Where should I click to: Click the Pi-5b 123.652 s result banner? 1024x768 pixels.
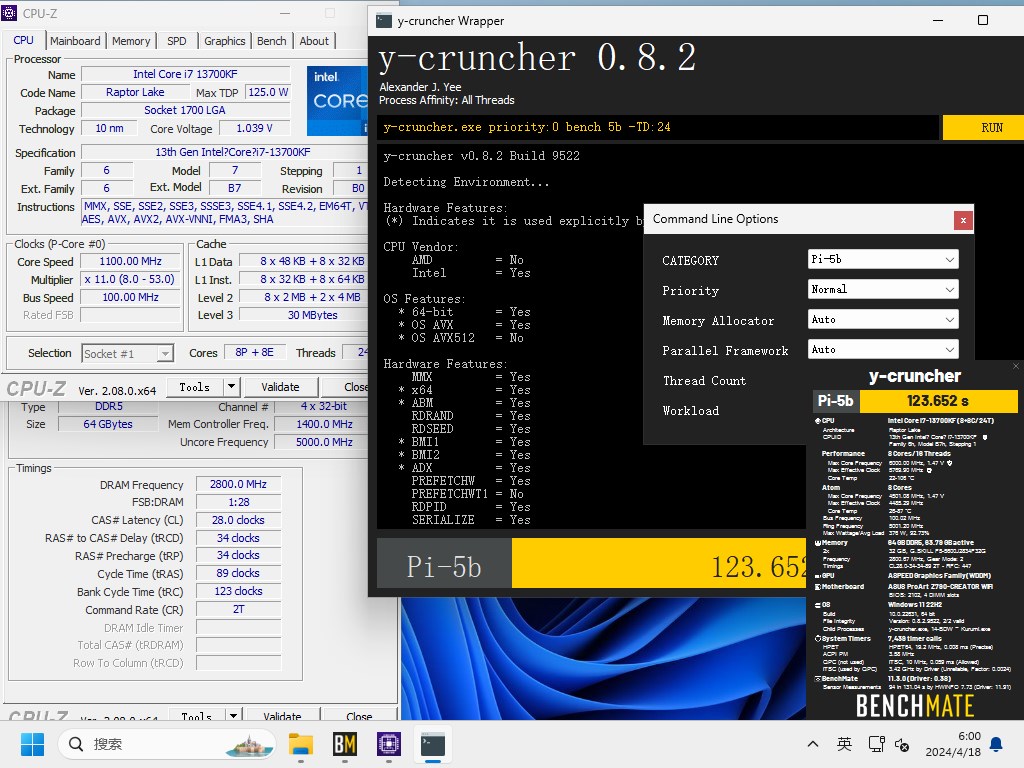(916, 401)
